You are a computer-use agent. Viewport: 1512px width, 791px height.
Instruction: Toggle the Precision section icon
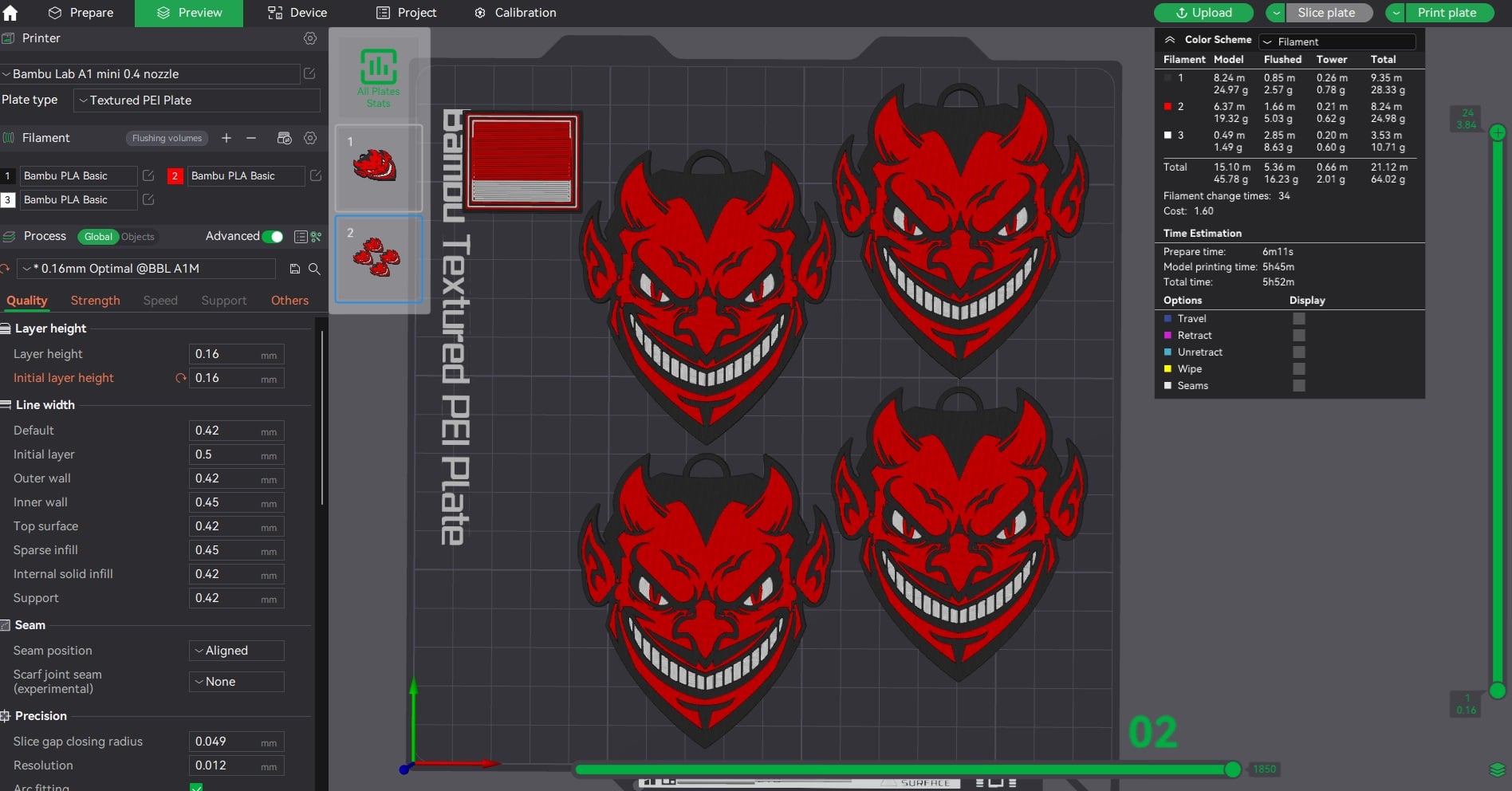click(x=6, y=716)
